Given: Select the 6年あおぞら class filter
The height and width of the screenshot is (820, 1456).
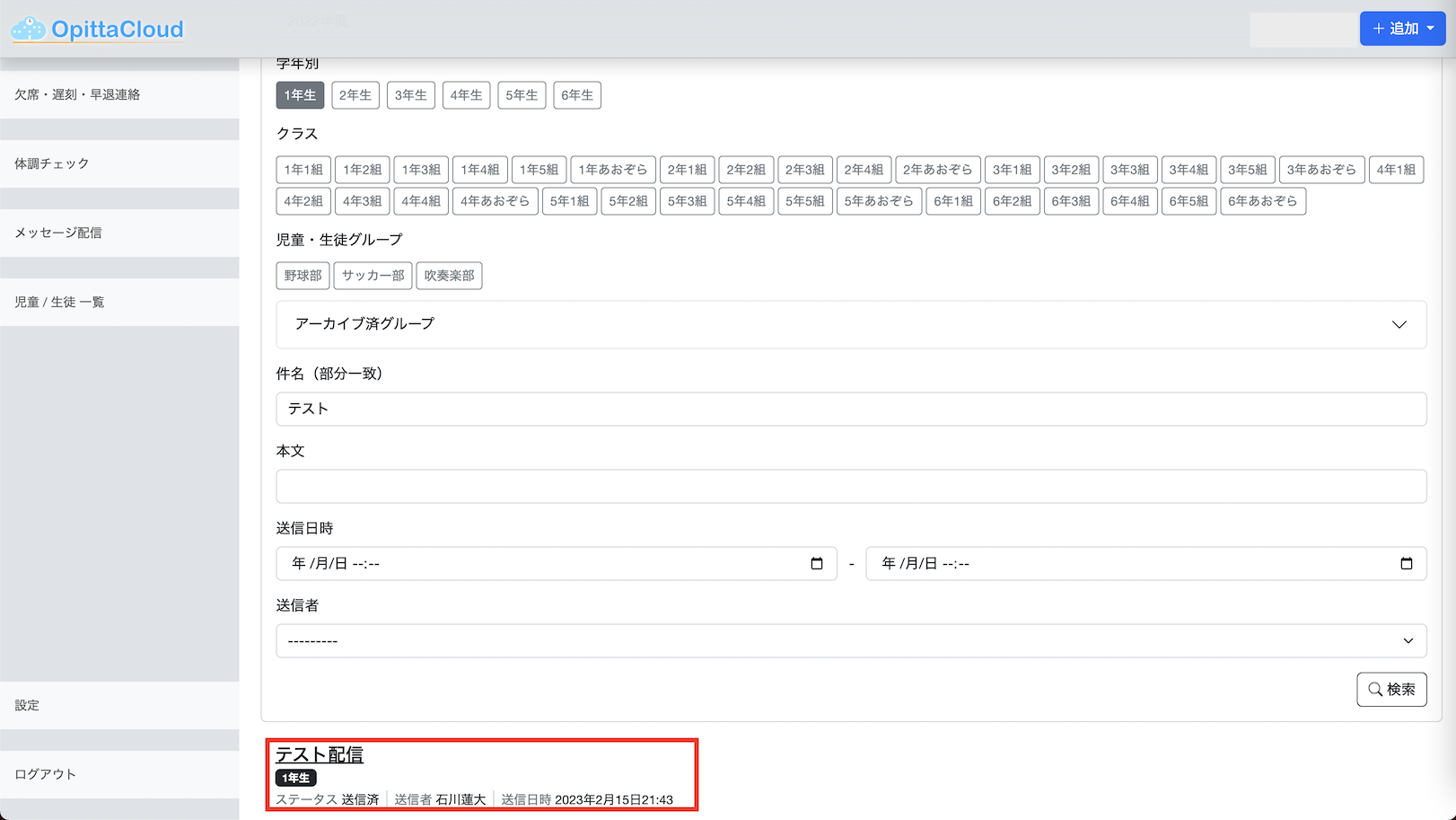Looking at the screenshot, I should [1262, 201].
